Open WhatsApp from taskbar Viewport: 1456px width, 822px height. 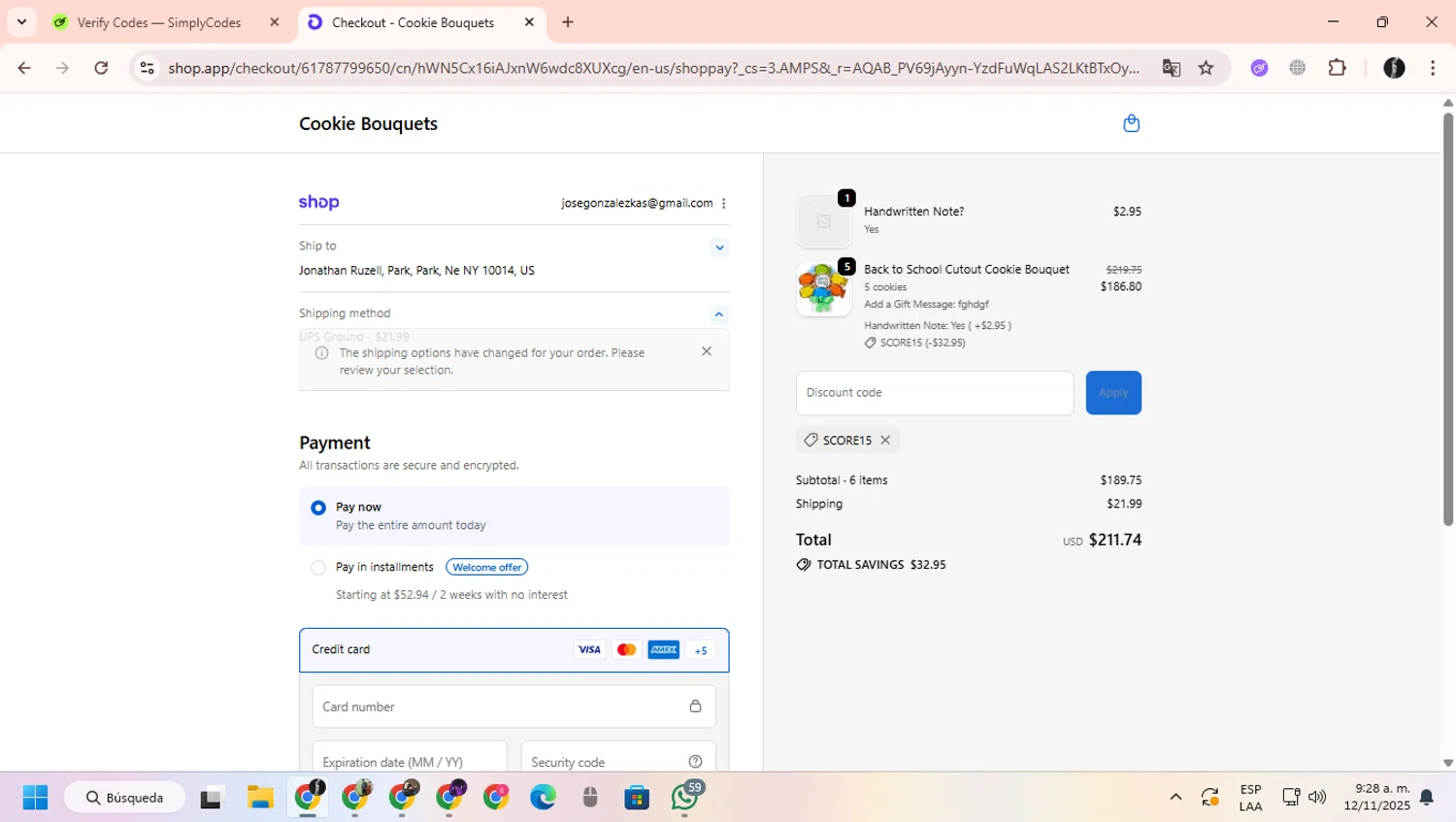(684, 798)
